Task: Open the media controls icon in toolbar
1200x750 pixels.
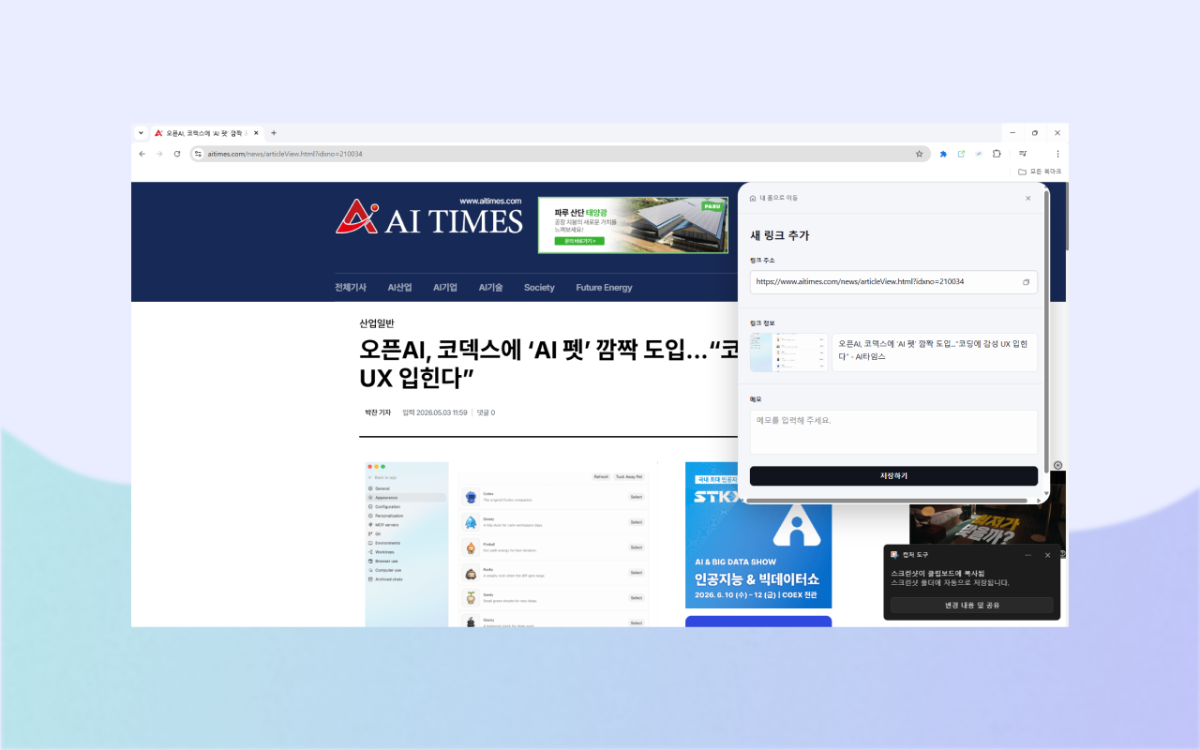Action: (1023, 154)
